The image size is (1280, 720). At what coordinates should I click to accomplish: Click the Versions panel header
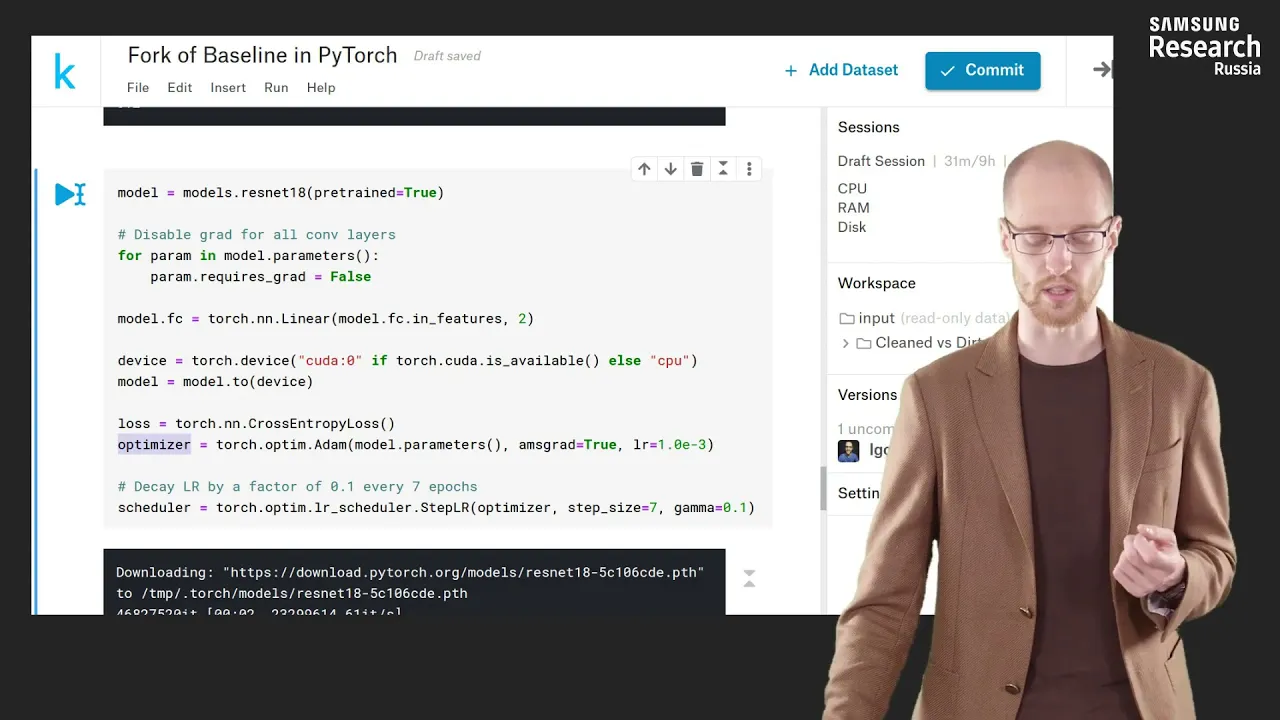click(x=867, y=395)
